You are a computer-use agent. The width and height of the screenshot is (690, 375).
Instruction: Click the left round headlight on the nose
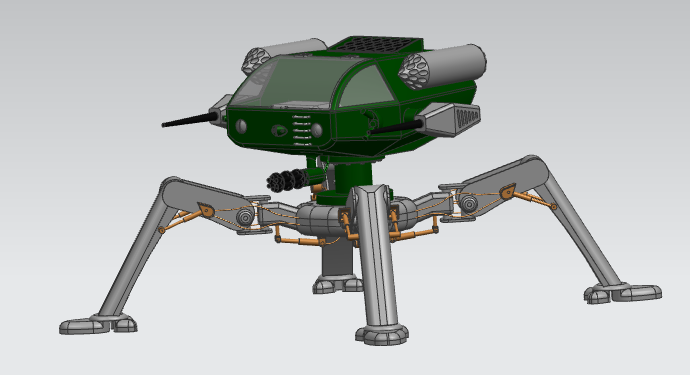coord(242,126)
